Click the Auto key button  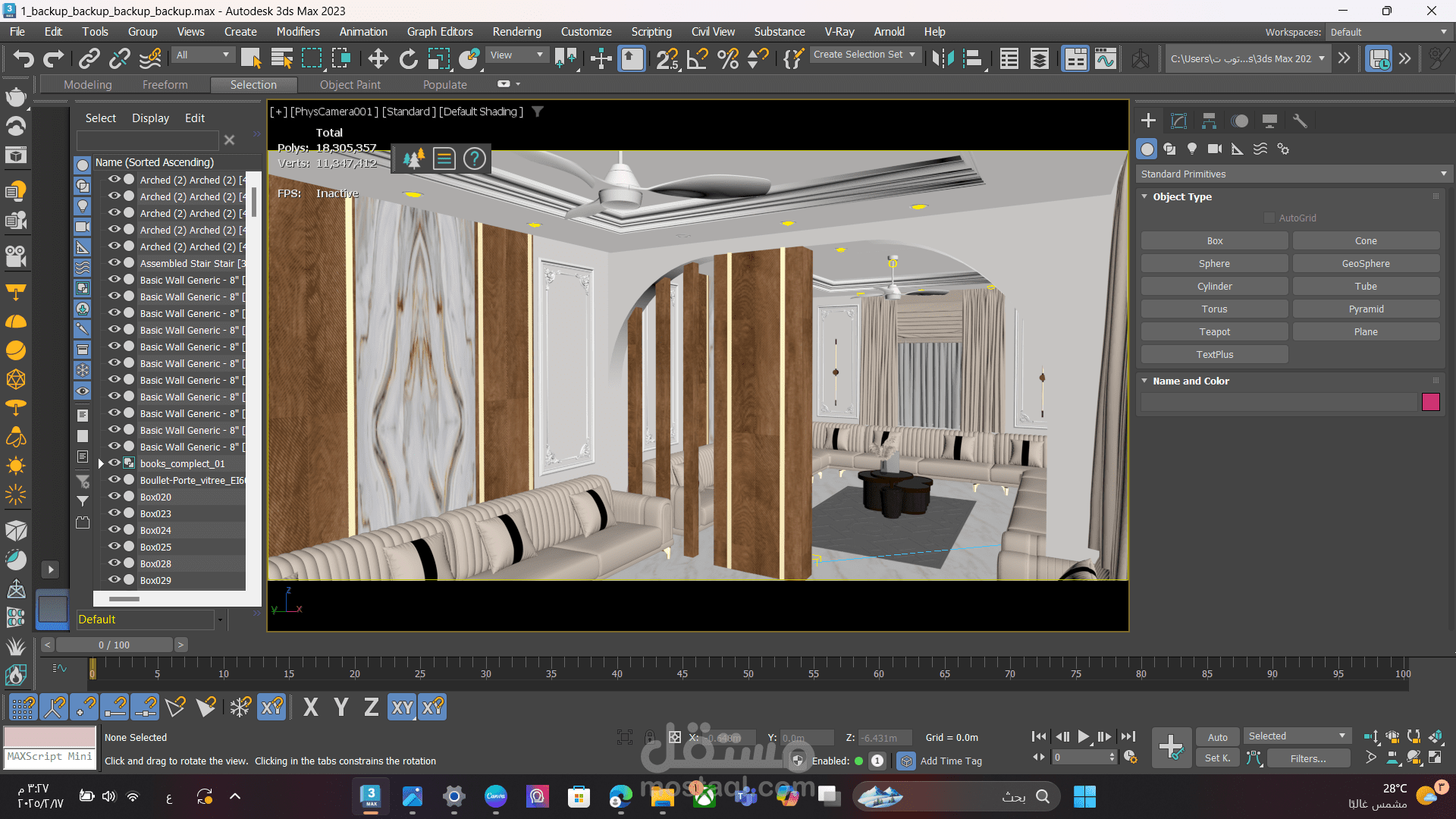(1217, 736)
